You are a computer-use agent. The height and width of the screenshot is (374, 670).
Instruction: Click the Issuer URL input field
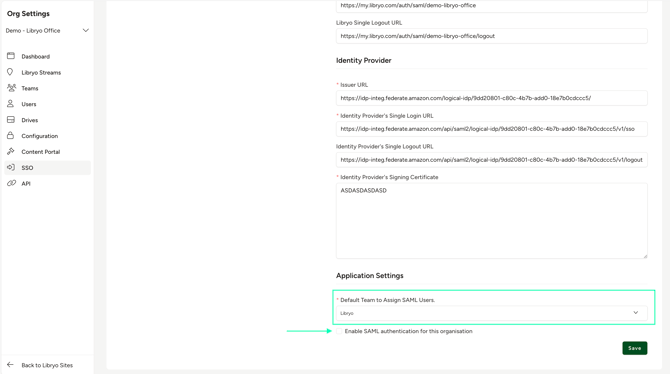491,98
